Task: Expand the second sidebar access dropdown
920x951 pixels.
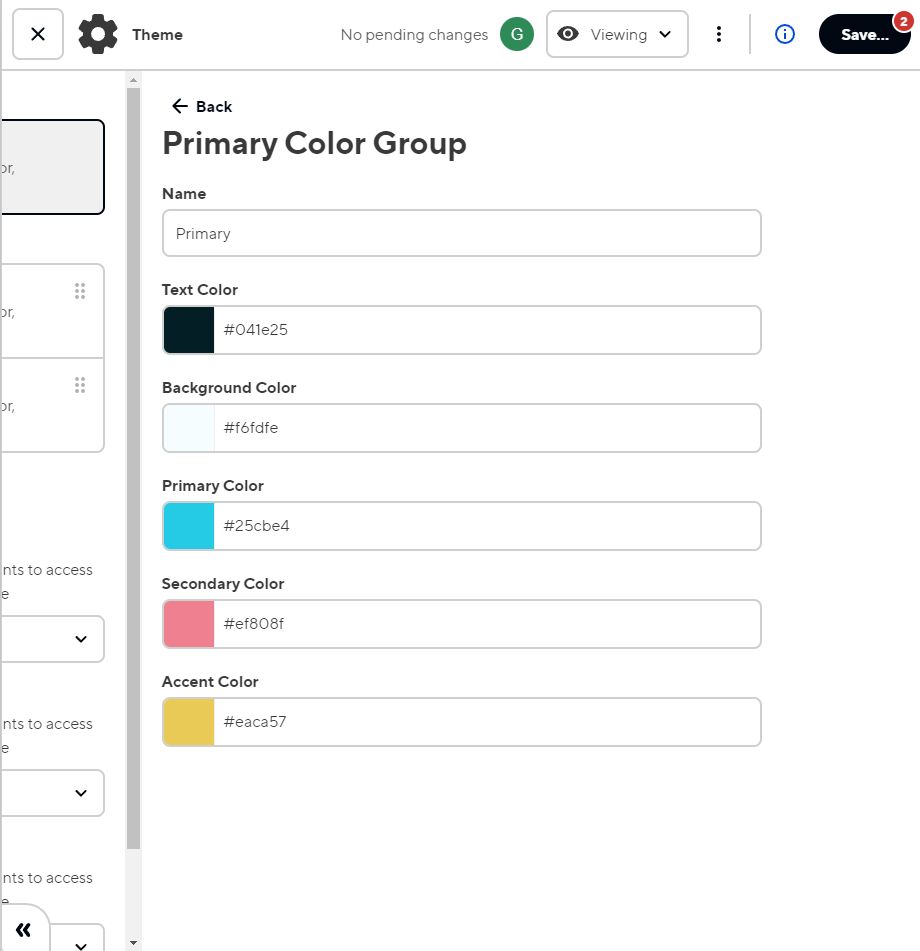Action: 81,793
